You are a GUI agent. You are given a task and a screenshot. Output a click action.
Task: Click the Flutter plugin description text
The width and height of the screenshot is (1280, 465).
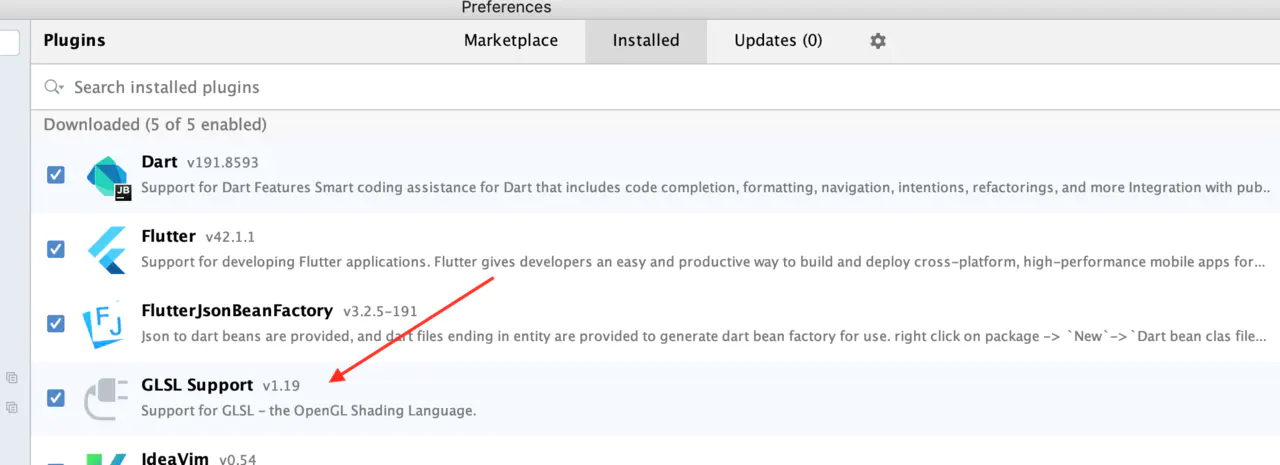pyautogui.click(x=704, y=262)
